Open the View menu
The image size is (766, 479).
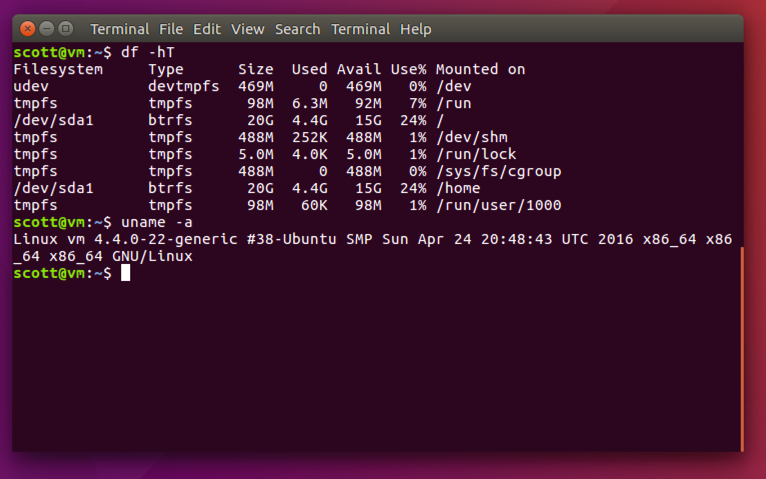tap(248, 29)
